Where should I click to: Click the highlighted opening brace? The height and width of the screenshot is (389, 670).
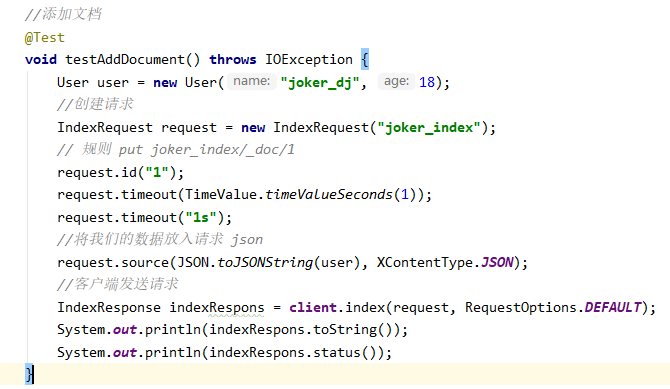point(364,59)
